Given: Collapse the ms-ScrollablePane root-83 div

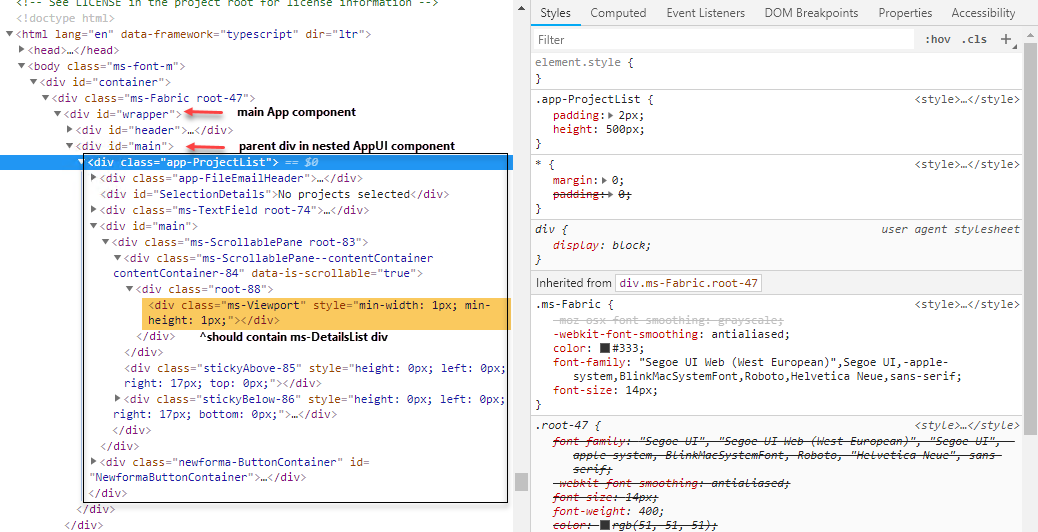Looking at the screenshot, I should click(x=106, y=242).
